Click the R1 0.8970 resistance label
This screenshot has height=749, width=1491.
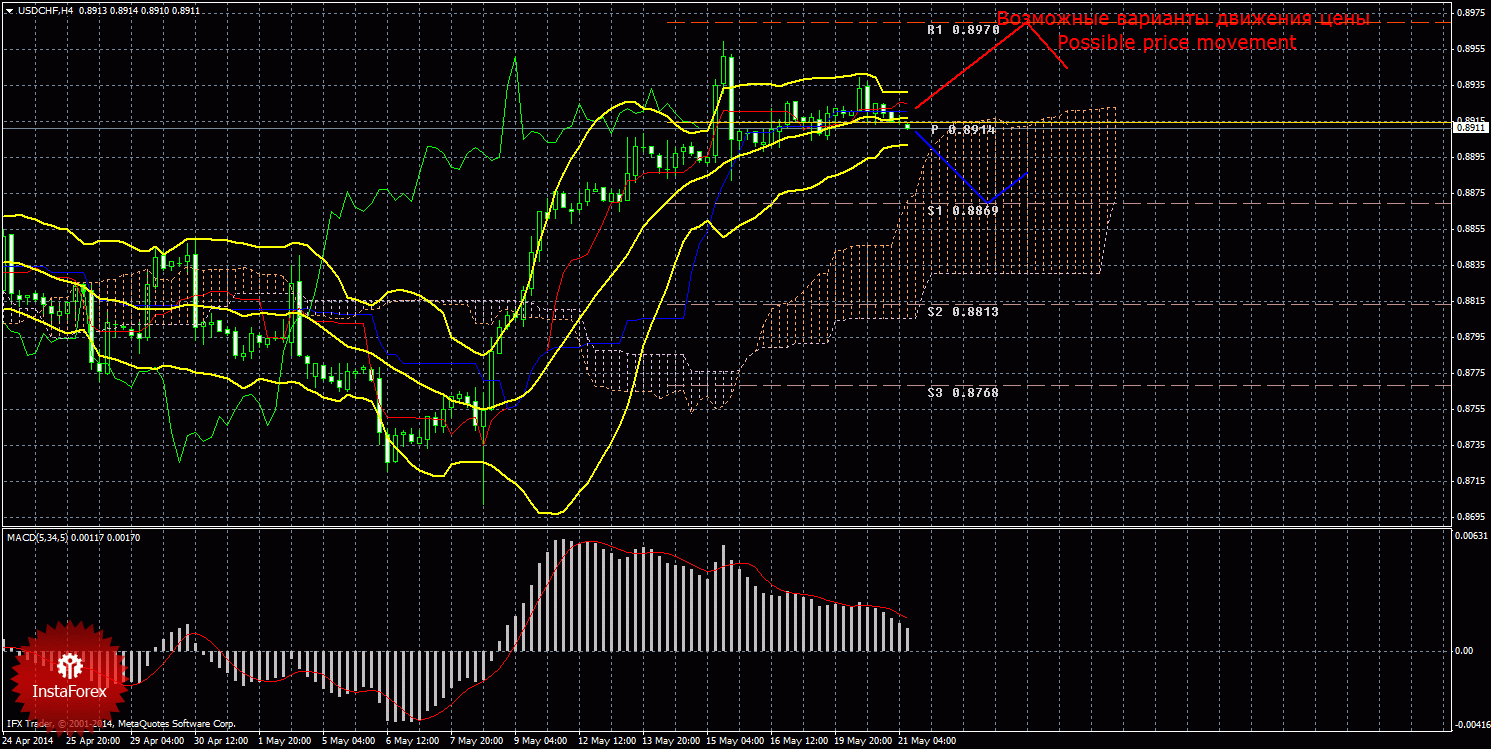[x=963, y=30]
